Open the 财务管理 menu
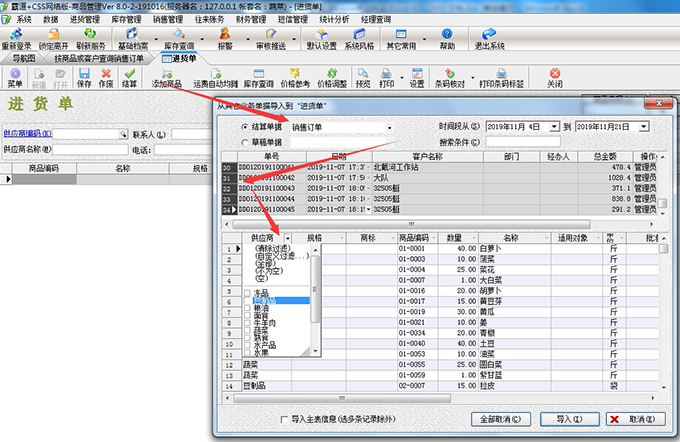Image resolution: width=680 pixels, height=442 pixels. pos(251,20)
